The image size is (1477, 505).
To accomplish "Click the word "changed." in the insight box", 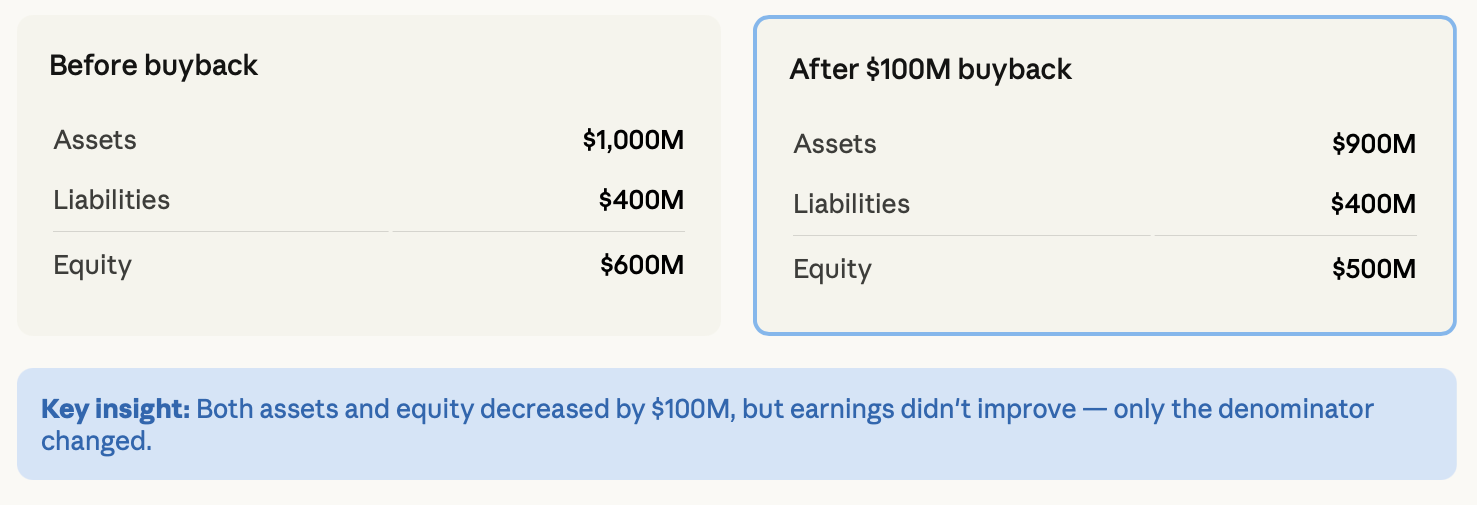I will pyautogui.click(x=96, y=441).
